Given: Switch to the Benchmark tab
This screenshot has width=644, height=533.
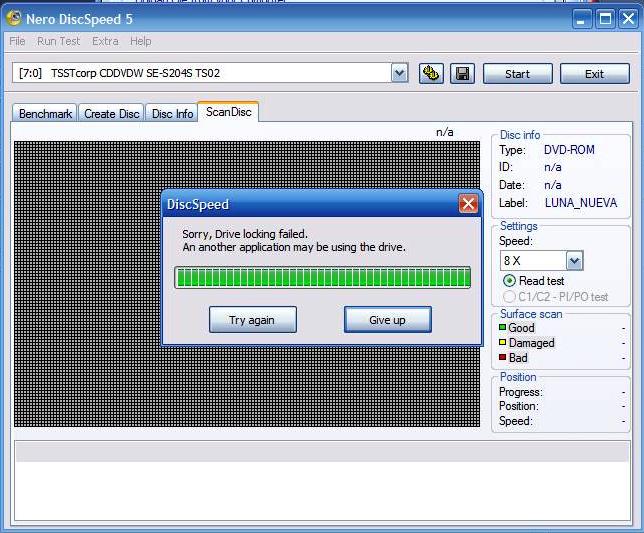Looking at the screenshot, I should point(45,114).
